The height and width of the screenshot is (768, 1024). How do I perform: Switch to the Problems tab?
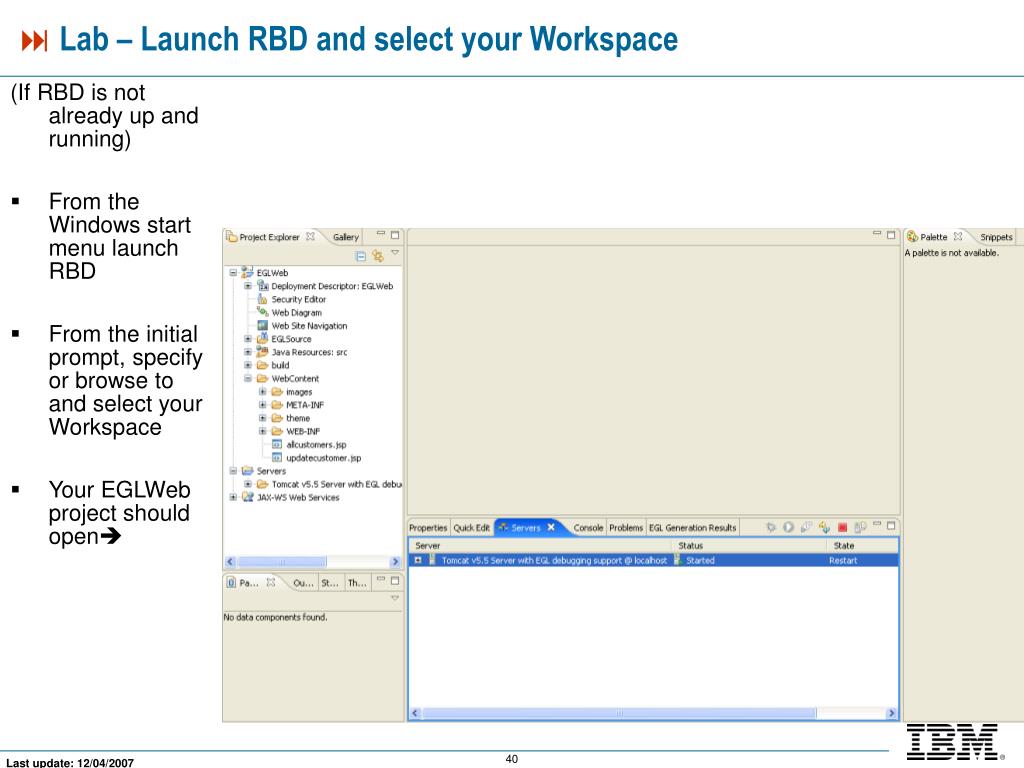pyautogui.click(x=626, y=528)
